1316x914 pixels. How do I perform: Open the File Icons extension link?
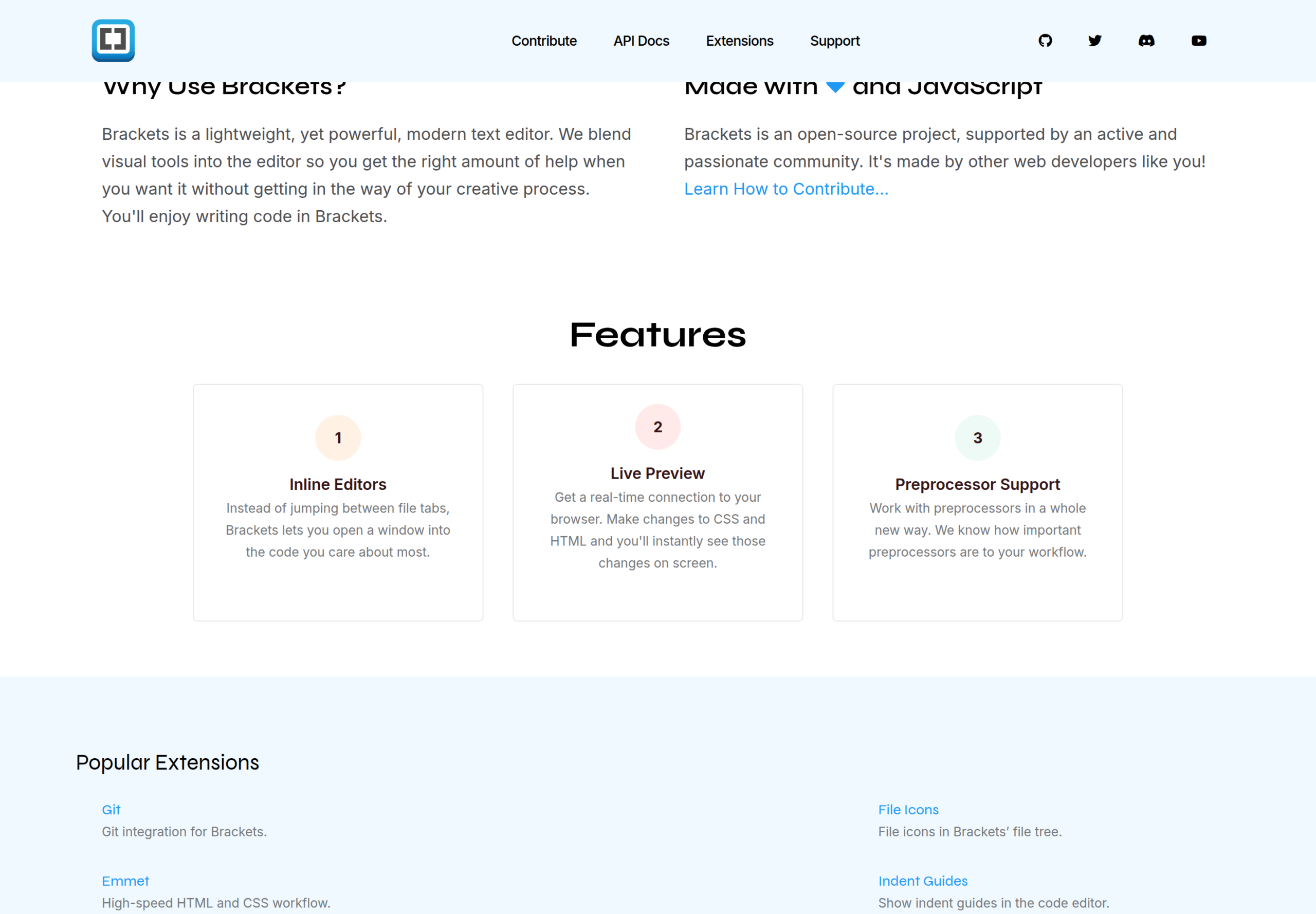point(908,810)
